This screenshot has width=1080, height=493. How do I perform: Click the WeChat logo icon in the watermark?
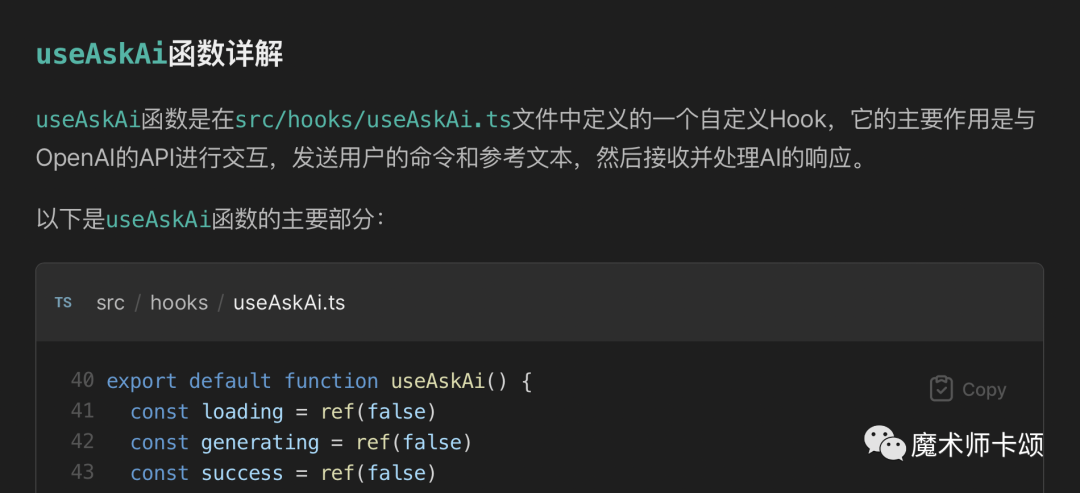[x=885, y=443]
